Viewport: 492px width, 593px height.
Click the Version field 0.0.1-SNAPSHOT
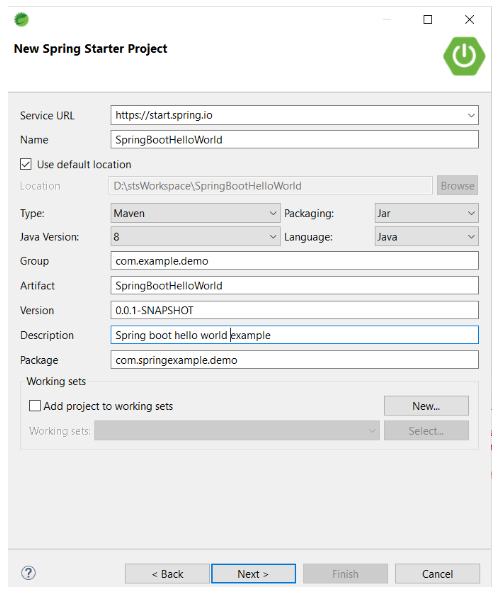pos(295,310)
